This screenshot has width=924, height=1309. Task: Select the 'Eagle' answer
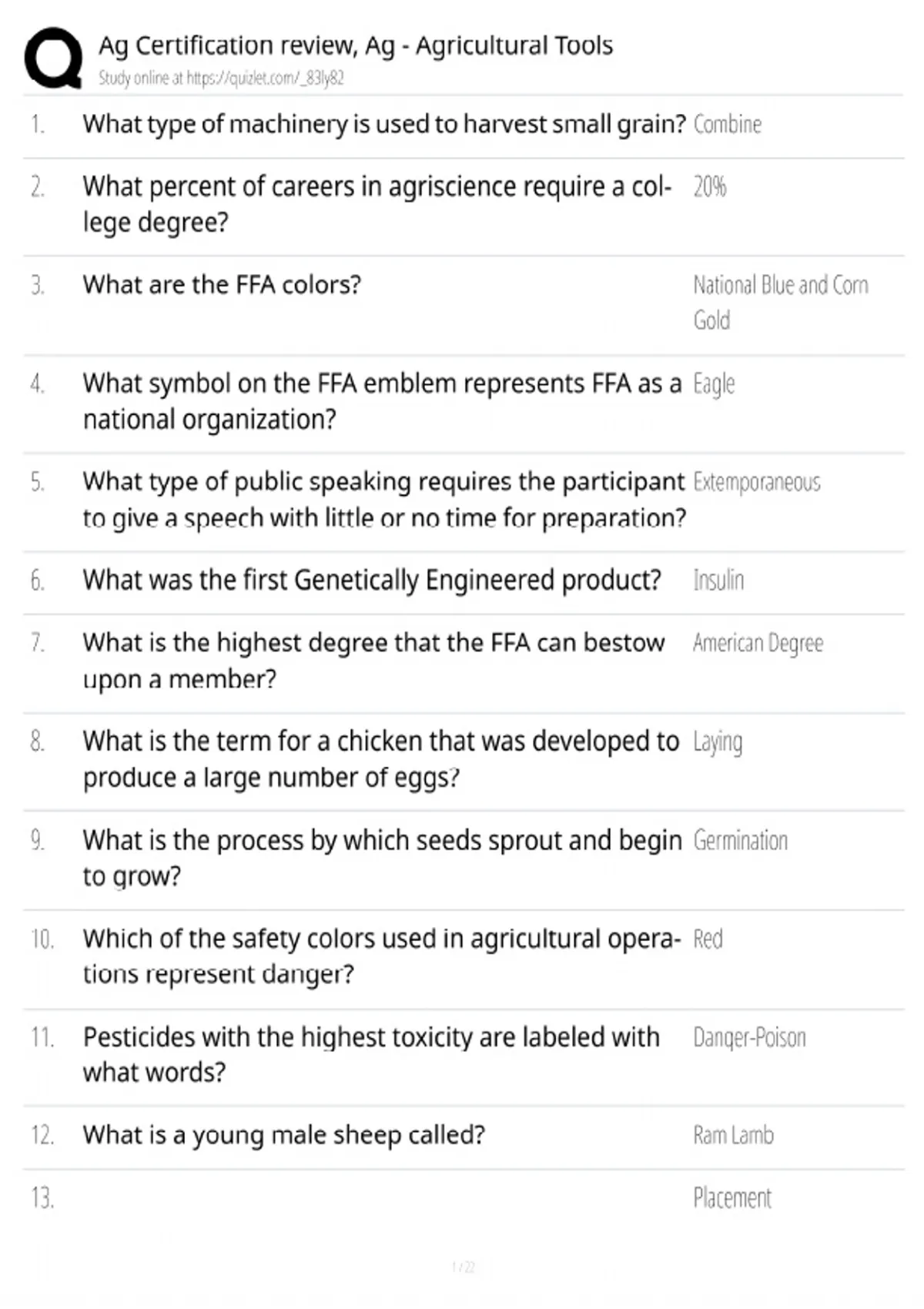point(714,384)
